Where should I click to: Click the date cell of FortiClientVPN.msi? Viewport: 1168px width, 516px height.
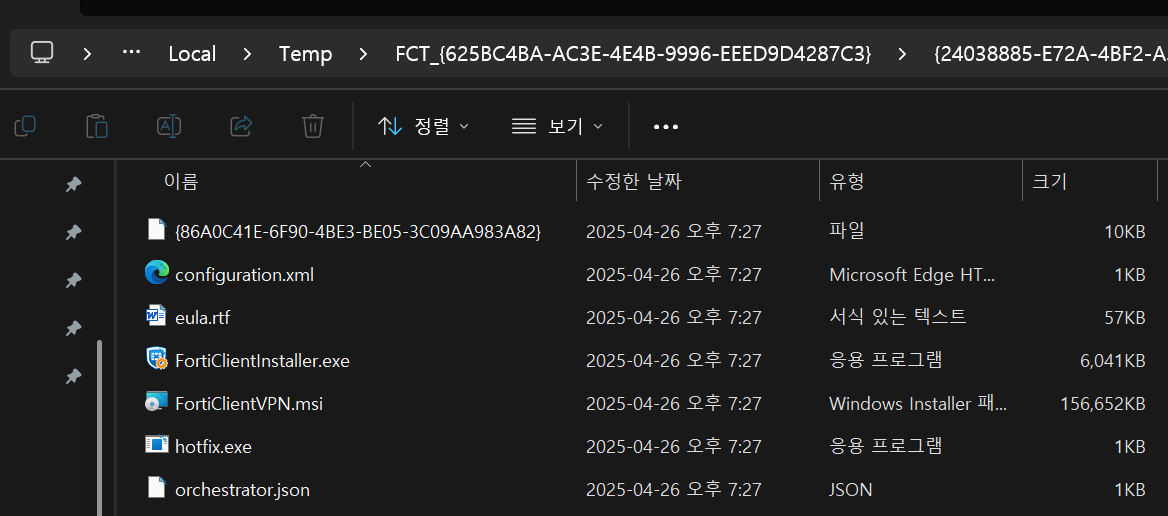(x=673, y=404)
